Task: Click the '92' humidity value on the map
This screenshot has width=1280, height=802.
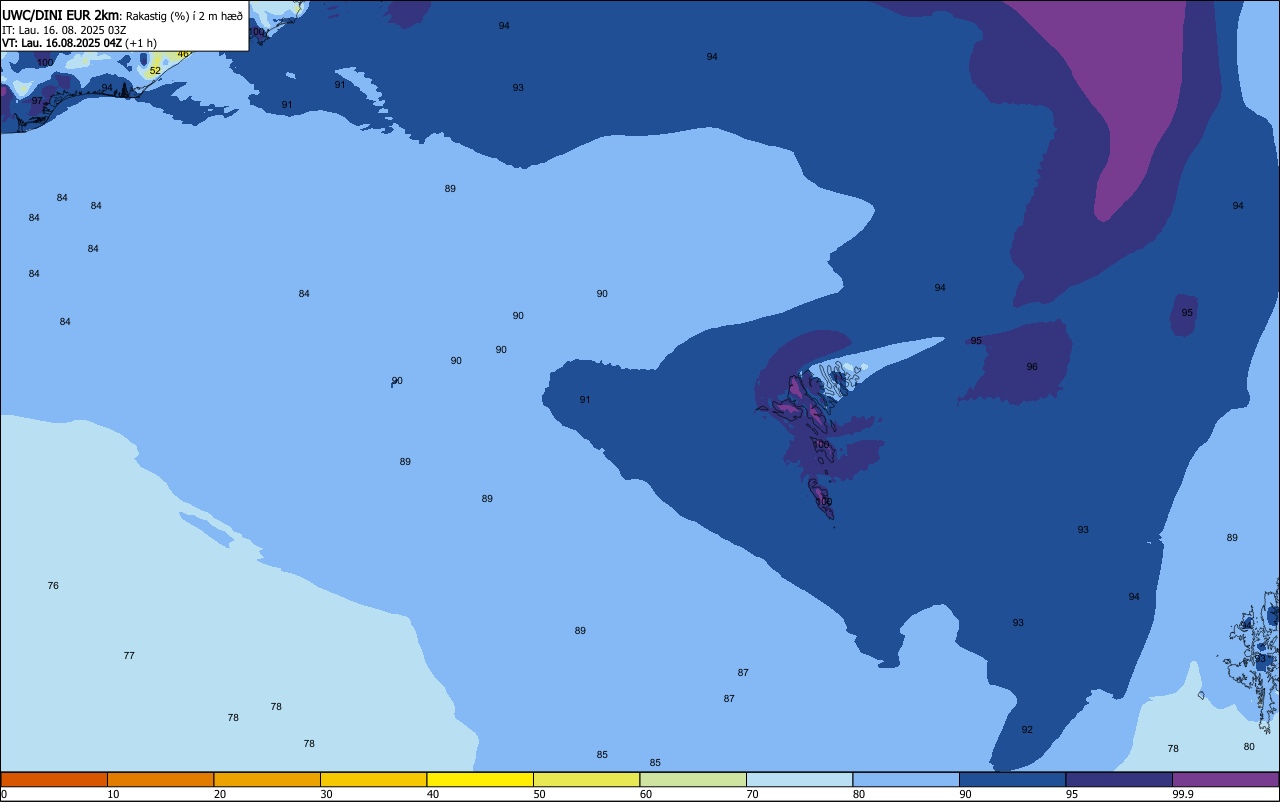Action: [1027, 730]
